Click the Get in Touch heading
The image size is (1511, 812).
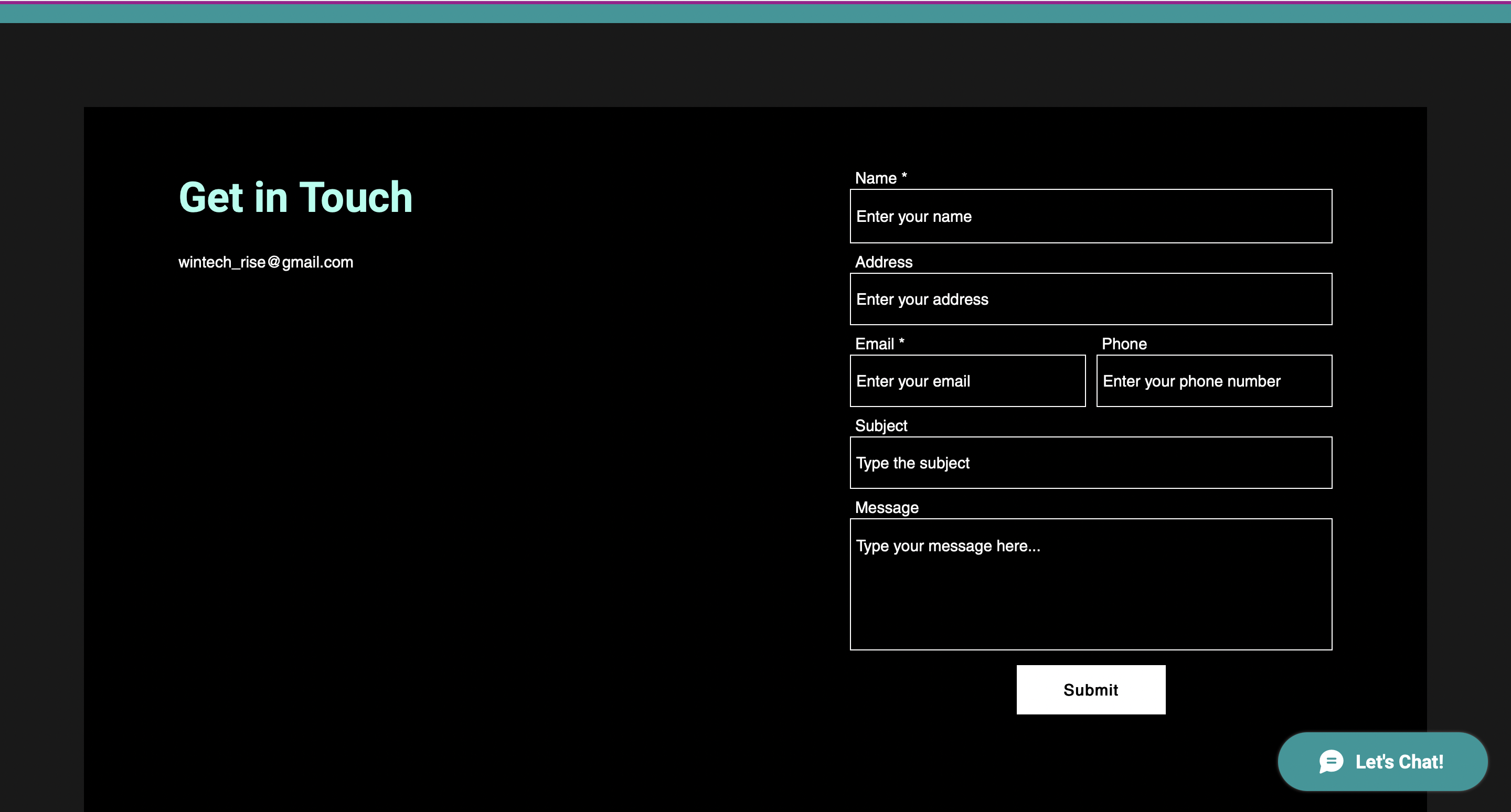click(295, 198)
